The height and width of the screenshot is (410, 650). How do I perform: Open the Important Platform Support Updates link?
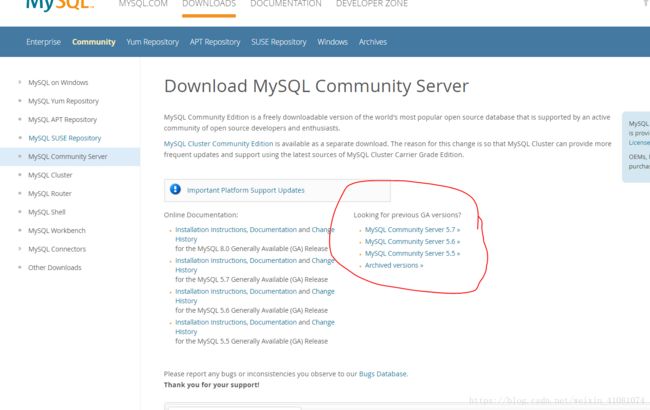245,190
